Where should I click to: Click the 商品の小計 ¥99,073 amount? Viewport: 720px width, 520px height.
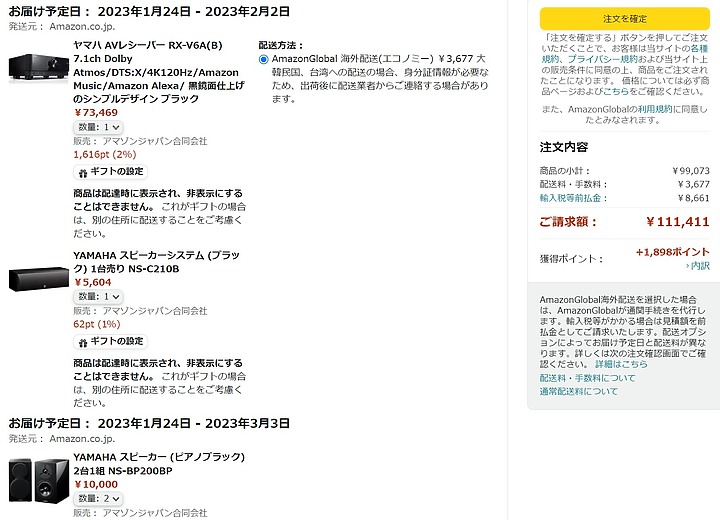tap(691, 171)
